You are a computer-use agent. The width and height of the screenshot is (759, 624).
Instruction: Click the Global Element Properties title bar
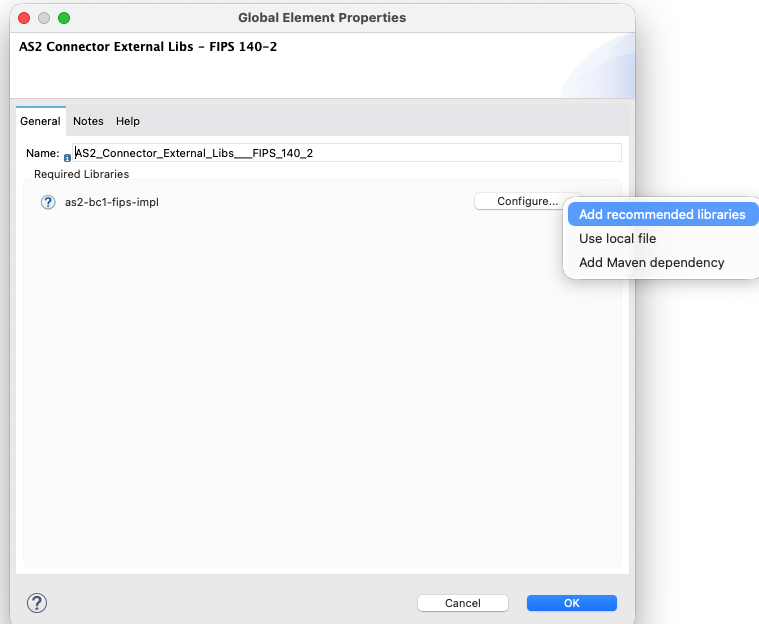click(322, 18)
